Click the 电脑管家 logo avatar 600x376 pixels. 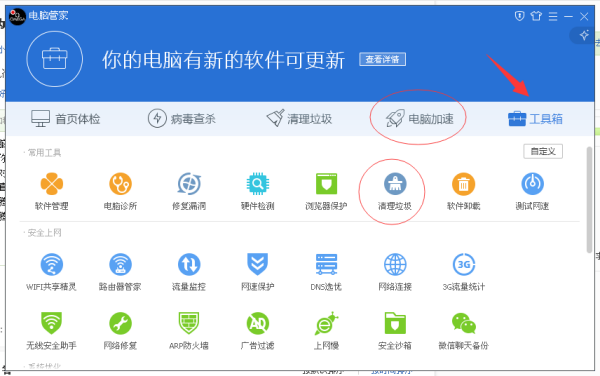pos(17,16)
